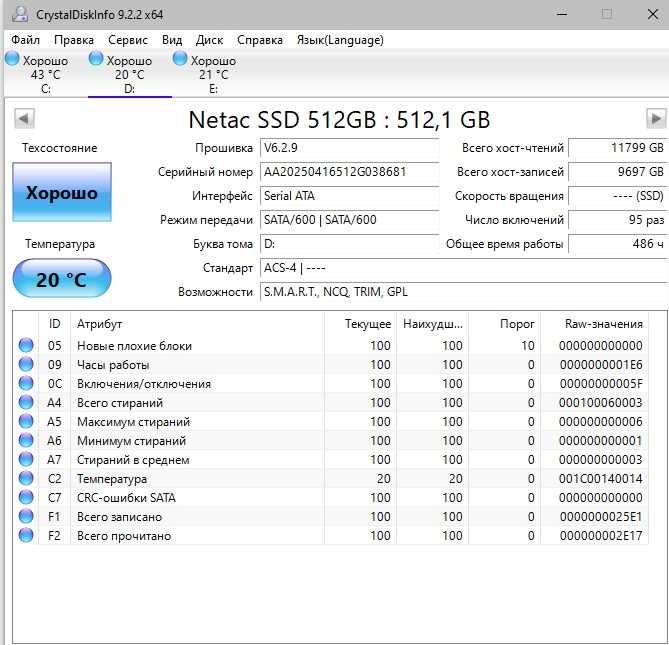Open the Правка menu

click(74, 40)
